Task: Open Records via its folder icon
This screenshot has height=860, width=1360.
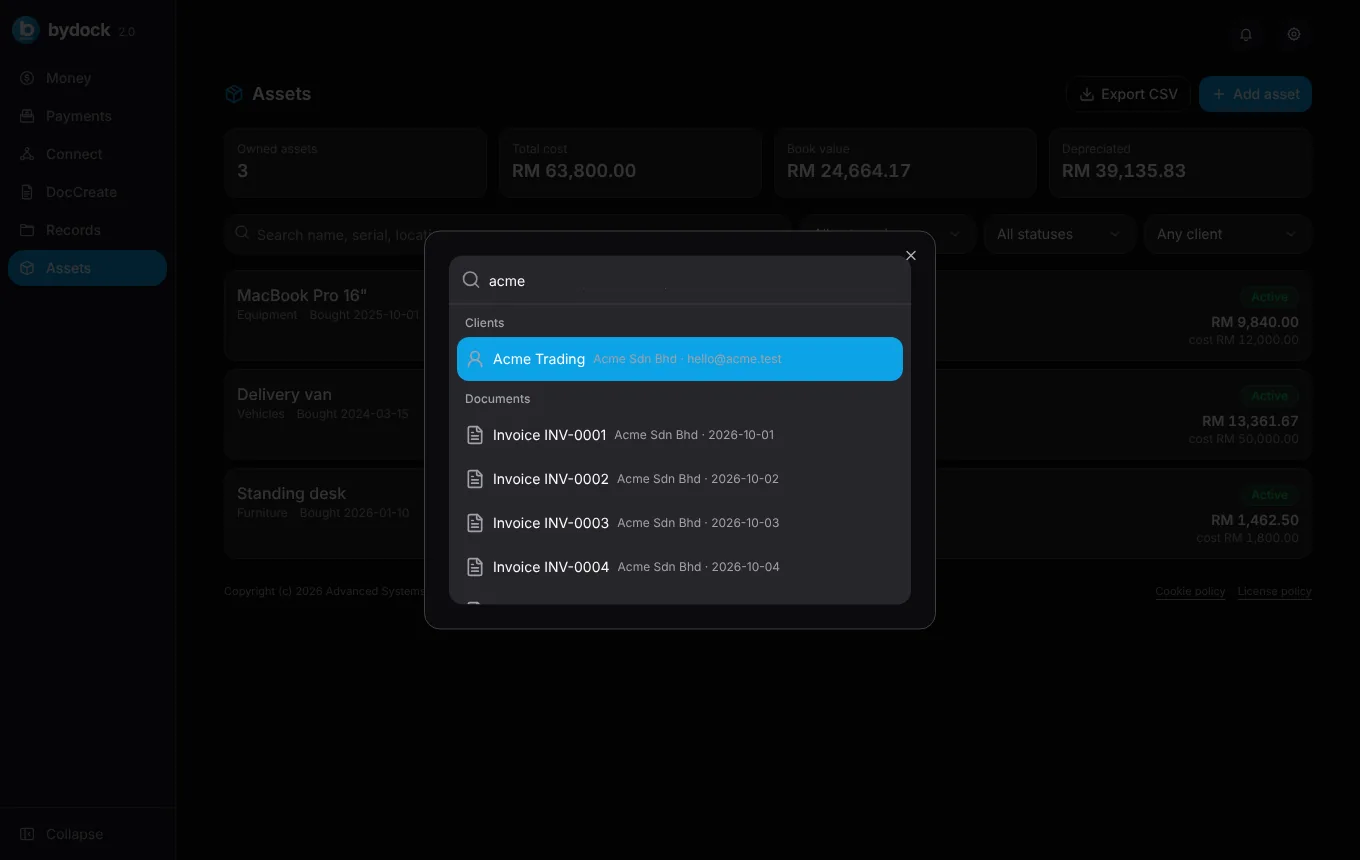Action: click(x=27, y=230)
